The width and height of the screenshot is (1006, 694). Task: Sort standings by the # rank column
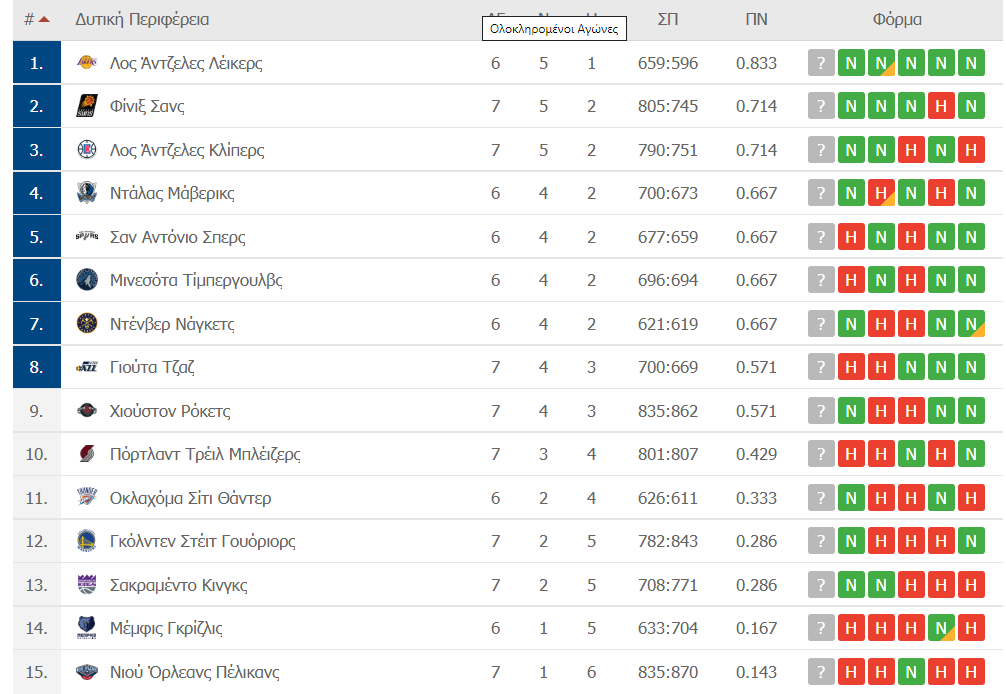tap(36, 19)
